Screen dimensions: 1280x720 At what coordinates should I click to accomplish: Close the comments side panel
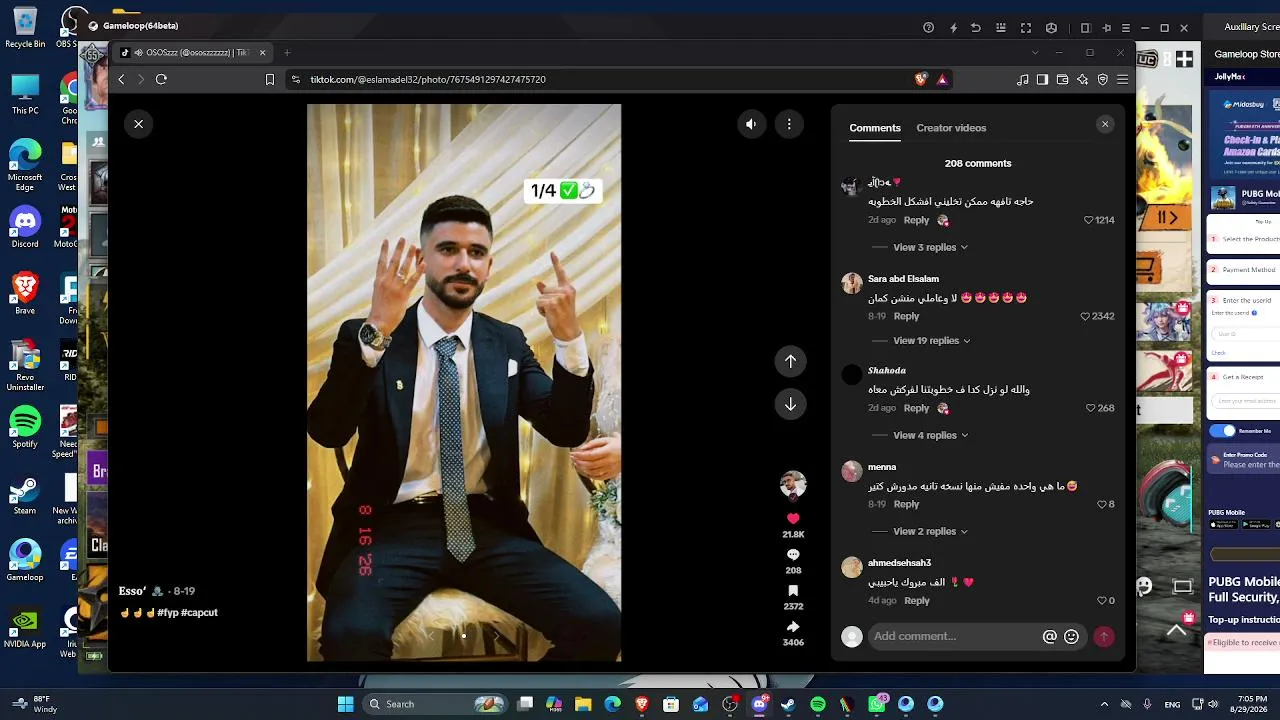coord(1104,124)
